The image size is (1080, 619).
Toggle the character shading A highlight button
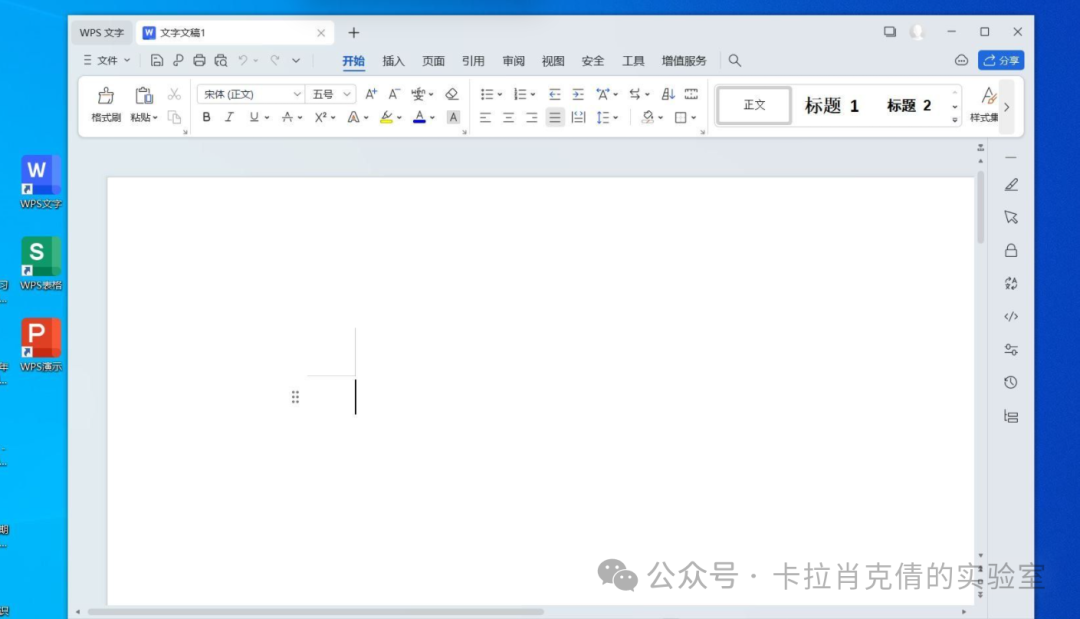click(452, 117)
